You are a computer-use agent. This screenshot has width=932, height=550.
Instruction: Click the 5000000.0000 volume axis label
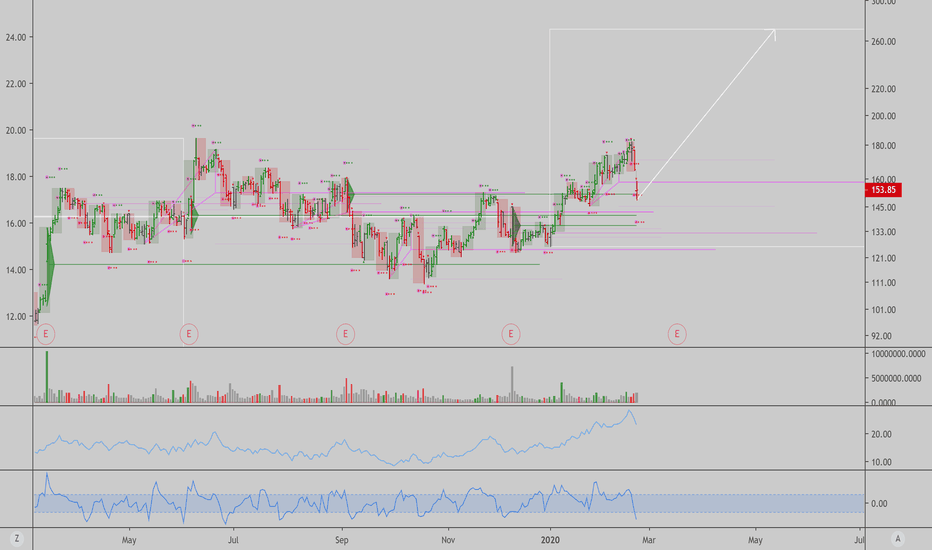[896, 378]
